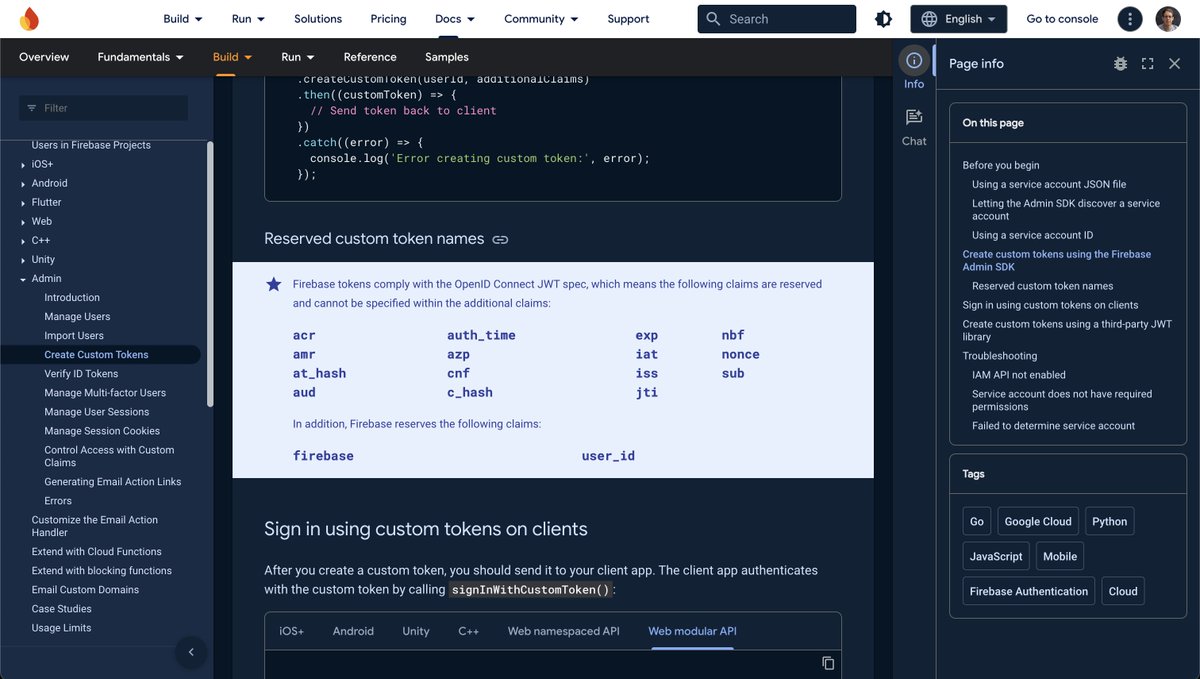The image size is (1200, 679).
Task: Collapse the Admin tree section
Action: 23,279
